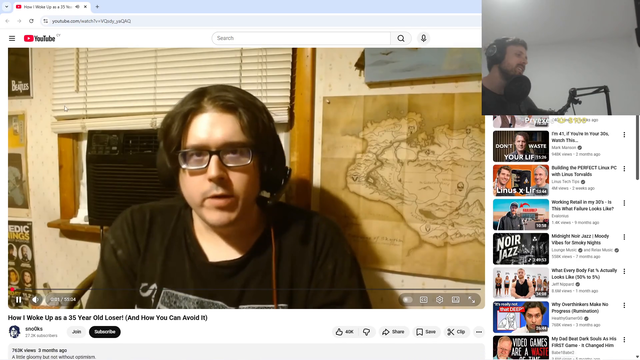Click the page vertical scrollbar
This screenshot has height=360, width=640.
(x=637, y=147)
